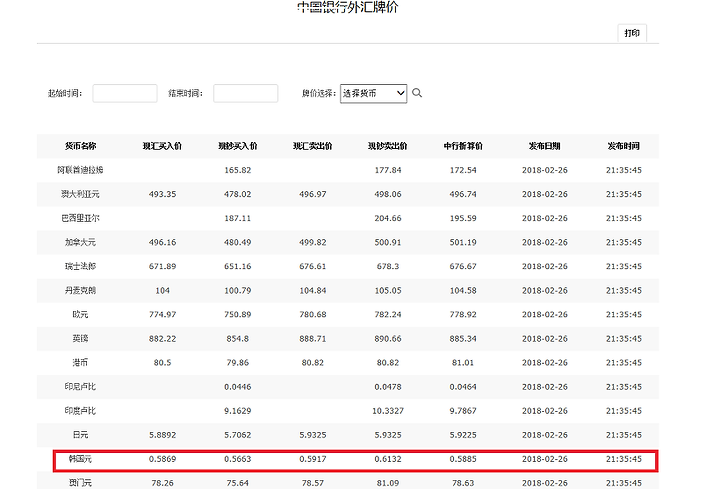Click the value 81.01 in the 港币 row
This screenshot has width=720, height=489.
pos(463,363)
